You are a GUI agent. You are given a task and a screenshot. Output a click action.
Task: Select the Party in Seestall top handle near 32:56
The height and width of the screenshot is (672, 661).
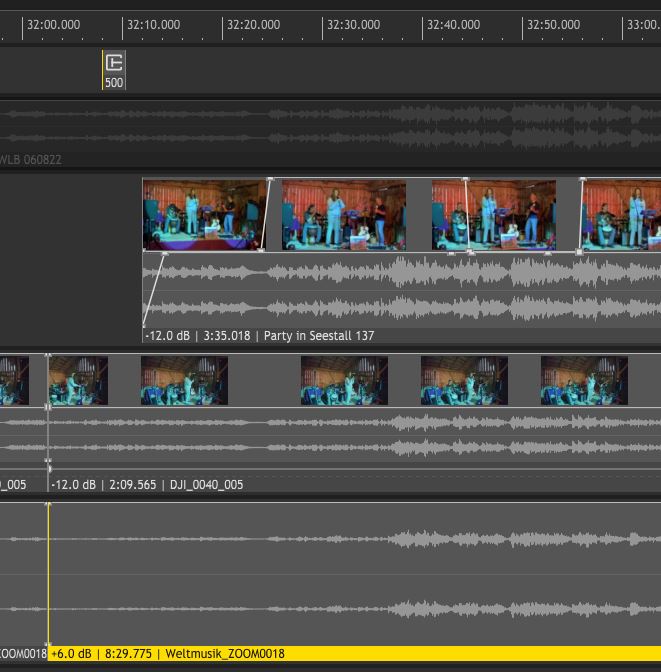582,179
